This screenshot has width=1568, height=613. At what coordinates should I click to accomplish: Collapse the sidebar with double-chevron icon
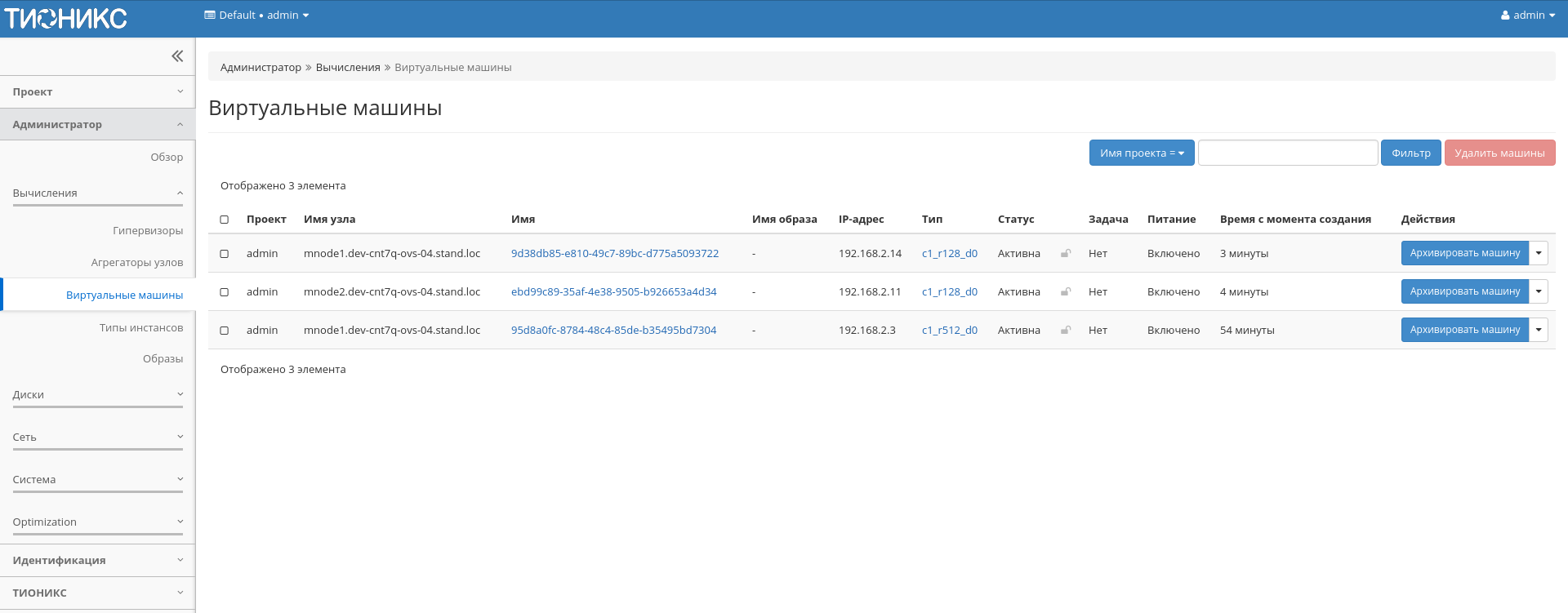(177, 56)
